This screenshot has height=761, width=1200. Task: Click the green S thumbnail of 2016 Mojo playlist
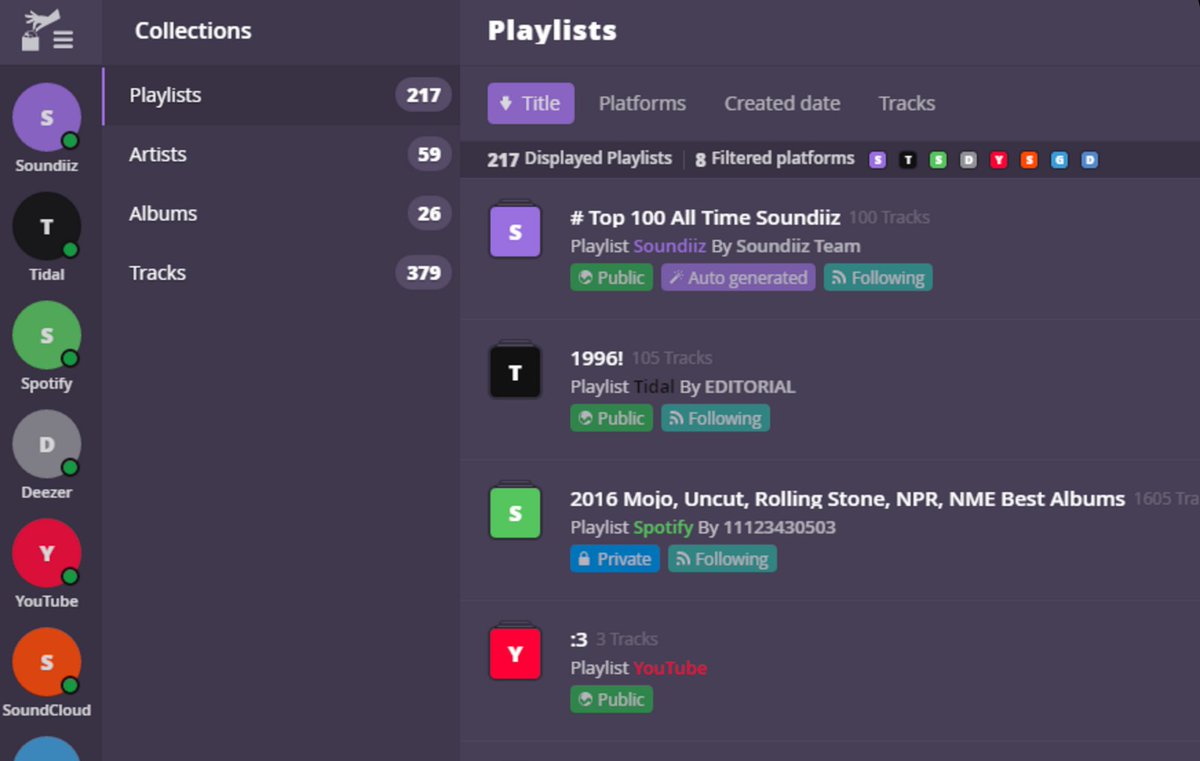point(515,513)
